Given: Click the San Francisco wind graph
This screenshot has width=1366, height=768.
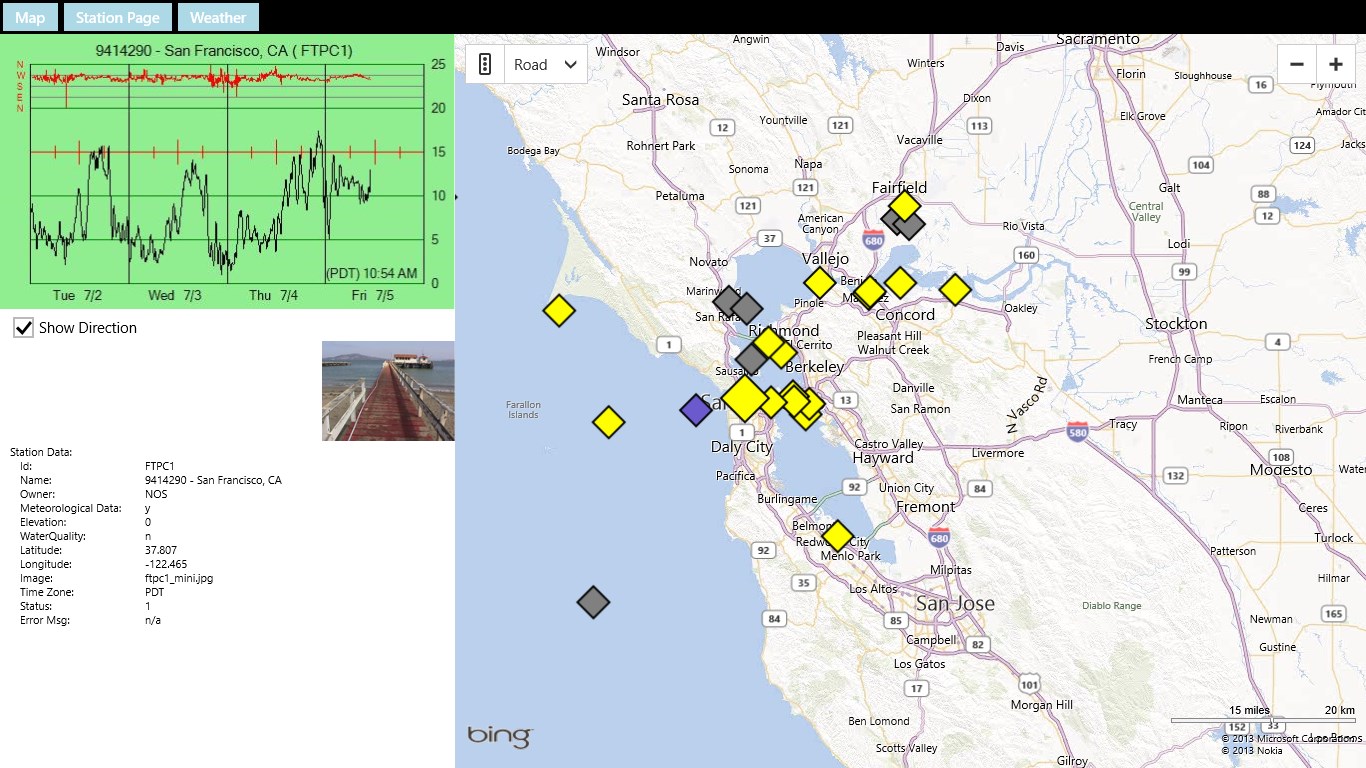Looking at the screenshot, I should tap(227, 172).
